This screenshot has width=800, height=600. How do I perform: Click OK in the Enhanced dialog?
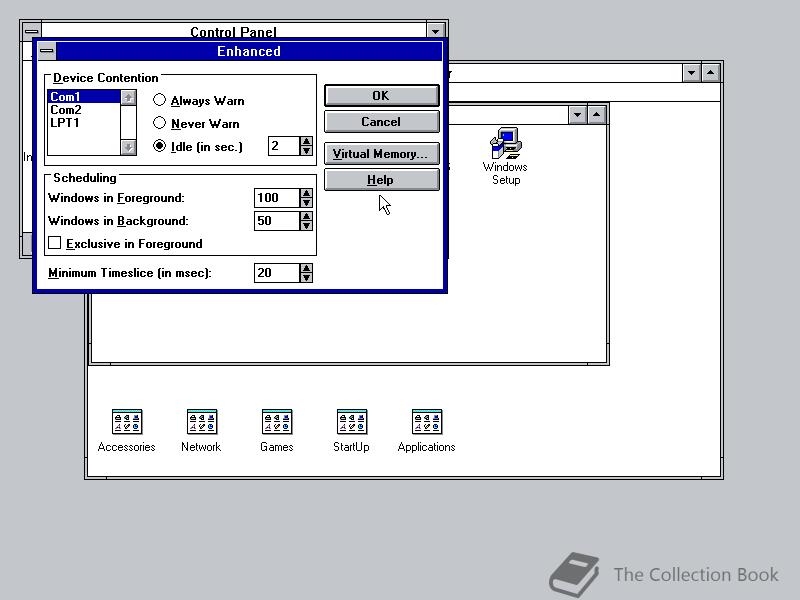click(381, 95)
